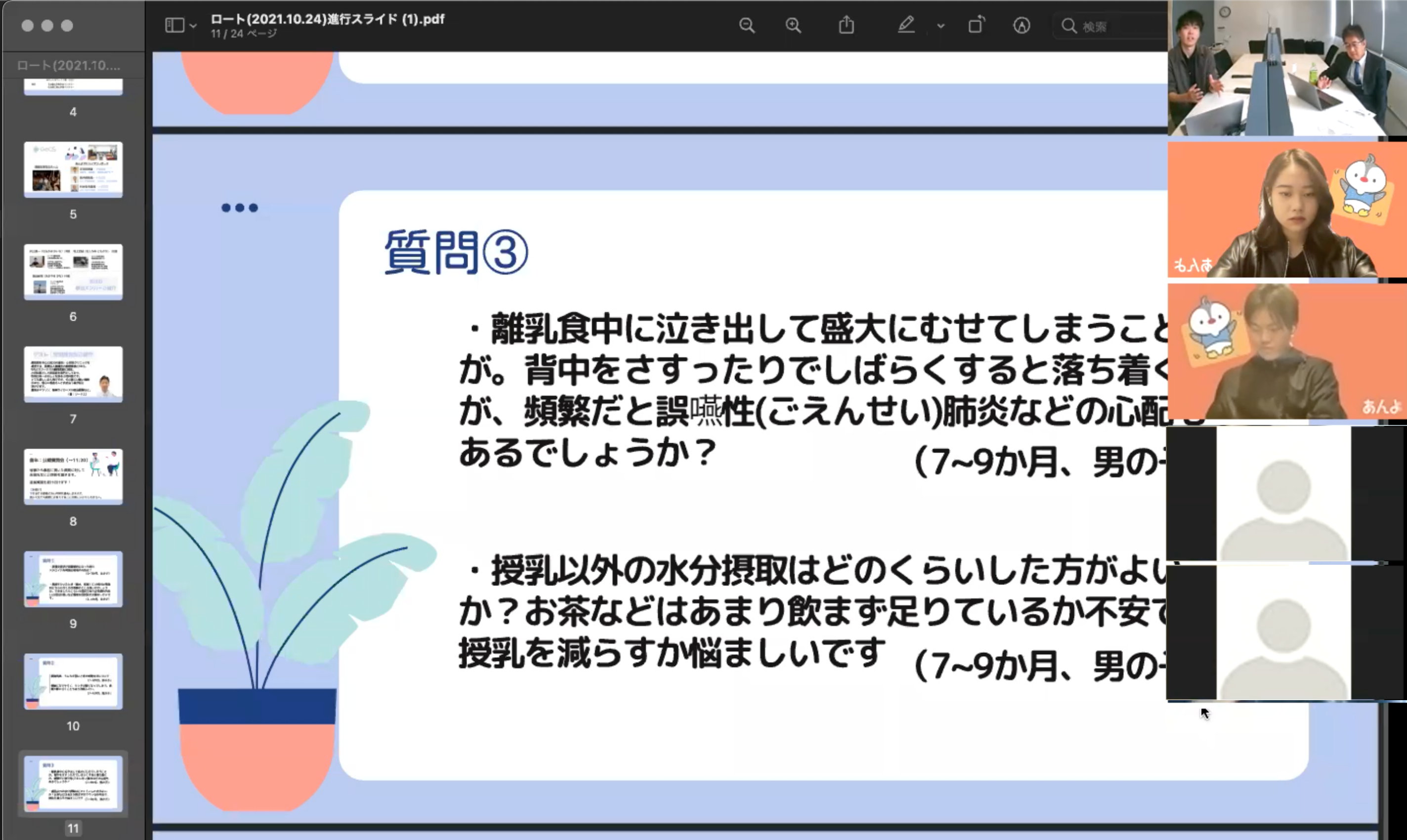Click the circled-A annotate toolbar icon

tap(1021, 26)
